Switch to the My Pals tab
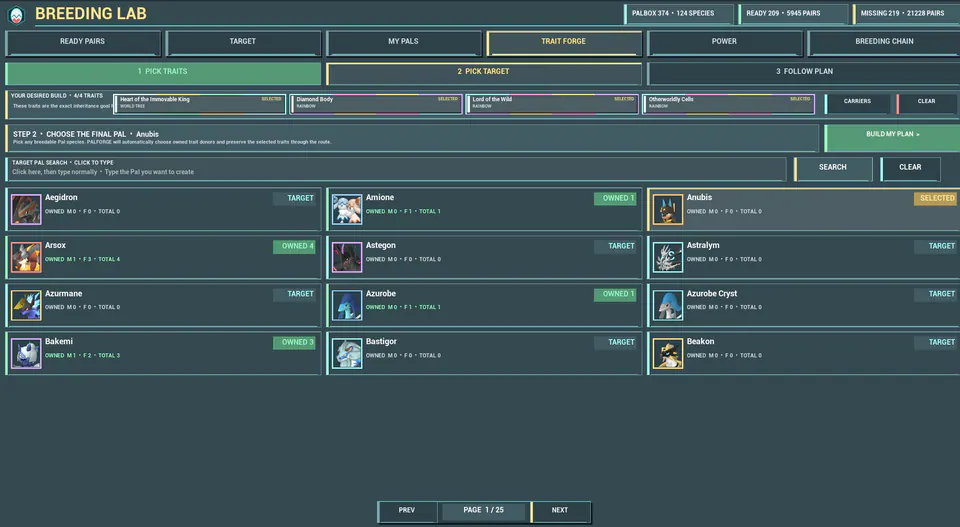Viewport: 960px width, 527px height. 403,42
